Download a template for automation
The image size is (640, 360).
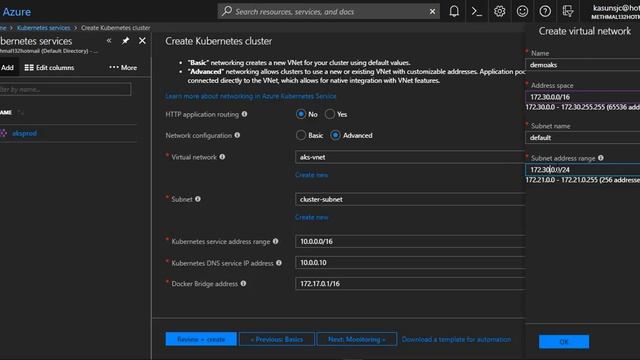click(x=456, y=339)
